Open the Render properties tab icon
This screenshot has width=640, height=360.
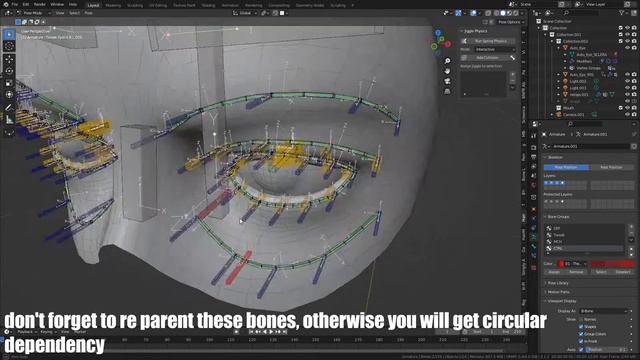point(533,147)
